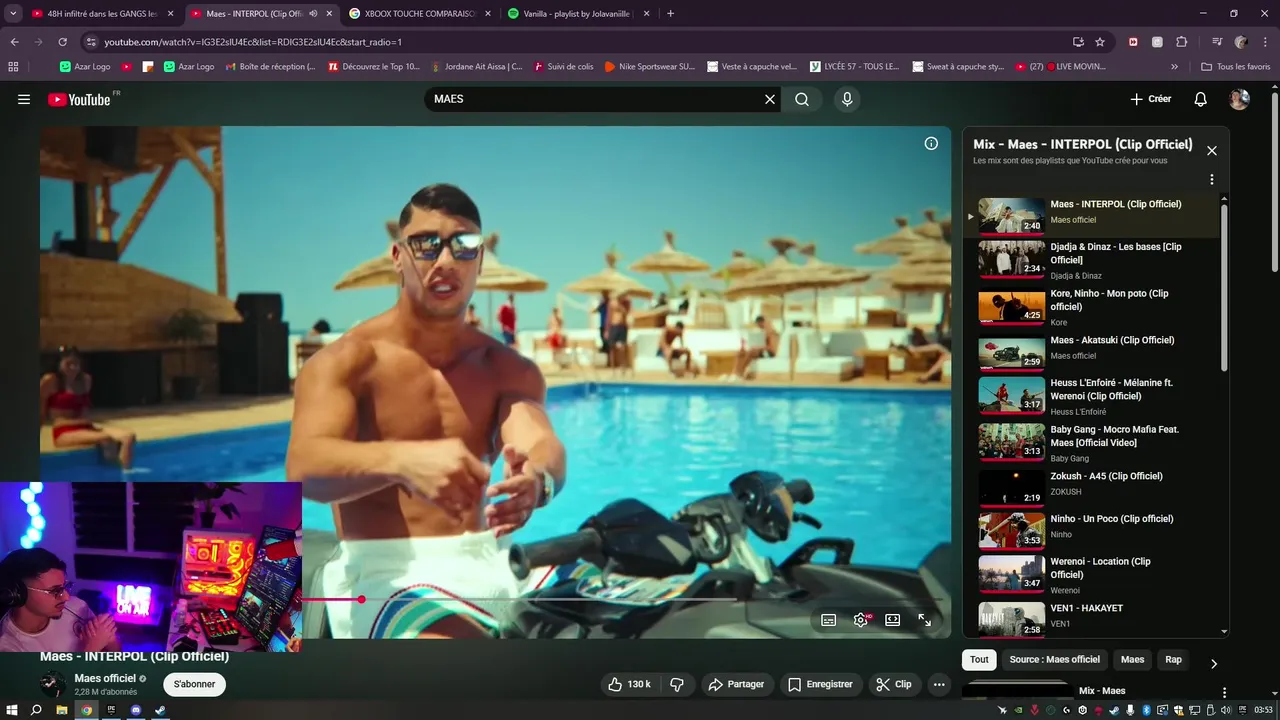Open Chrome apps grid in bookmarks bar
This screenshot has width=1280, height=720.
coord(13,67)
